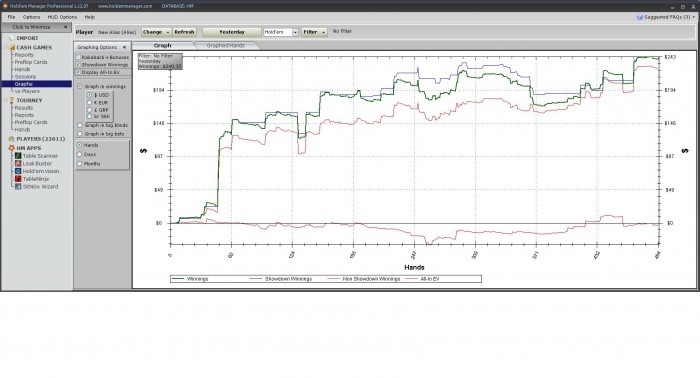Image resolution: width=700 pixels, height=378 pixels.
Task: Select the kr SEK currency option
Action: coord(89,116)
